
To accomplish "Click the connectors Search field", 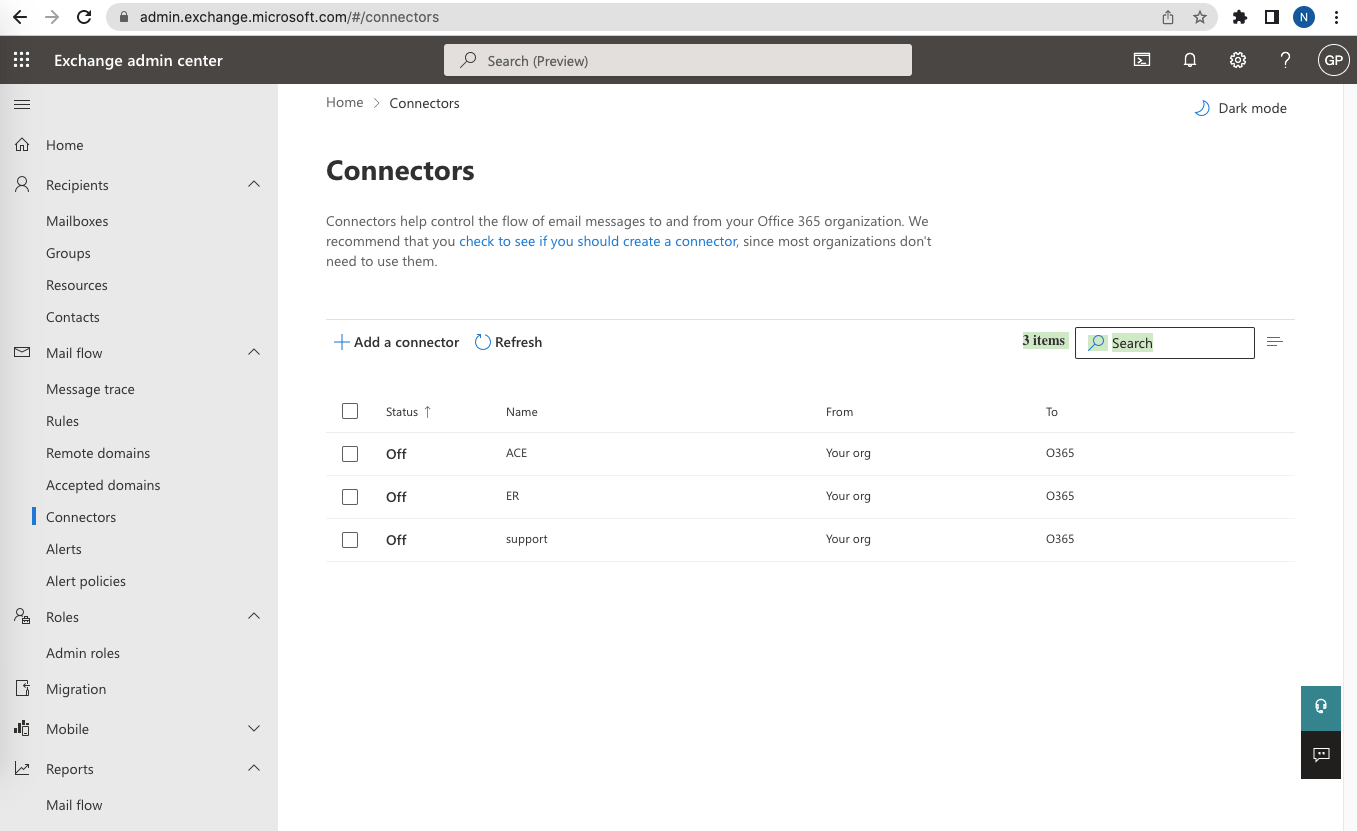I will (x=1165, y=343).
